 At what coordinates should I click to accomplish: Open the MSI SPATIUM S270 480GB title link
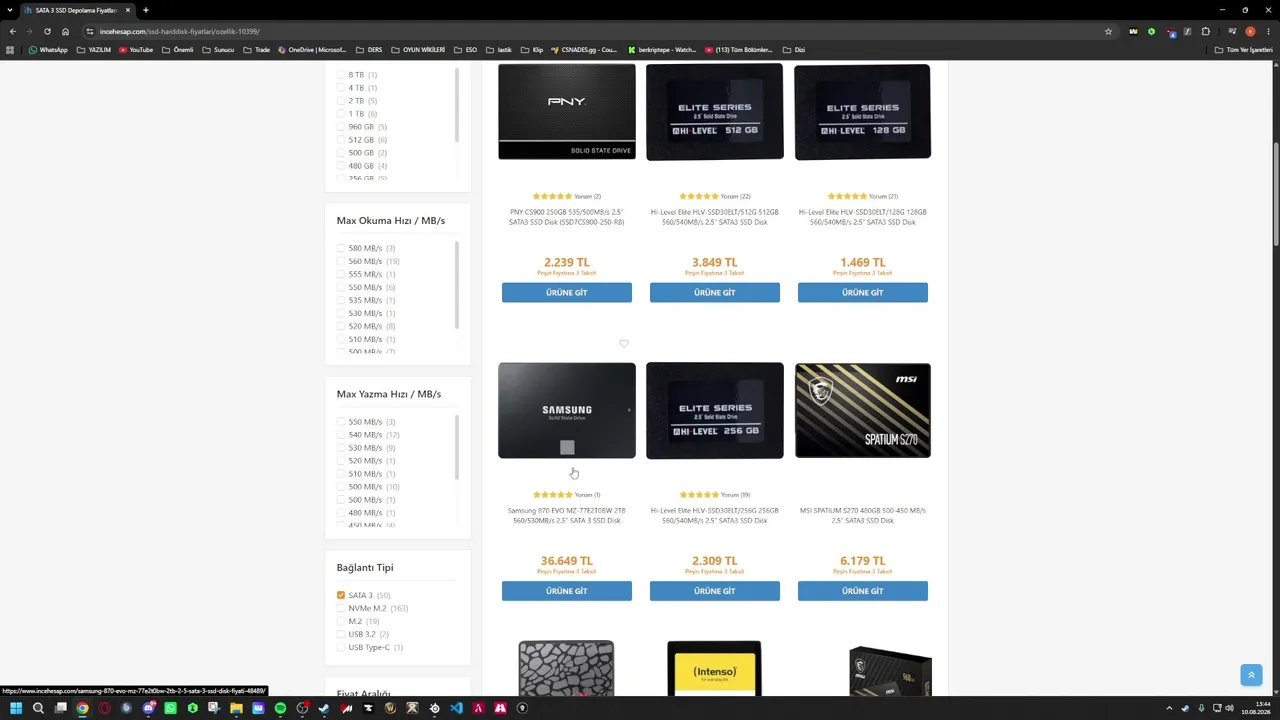pyautogui.click(x=863, y=515)
